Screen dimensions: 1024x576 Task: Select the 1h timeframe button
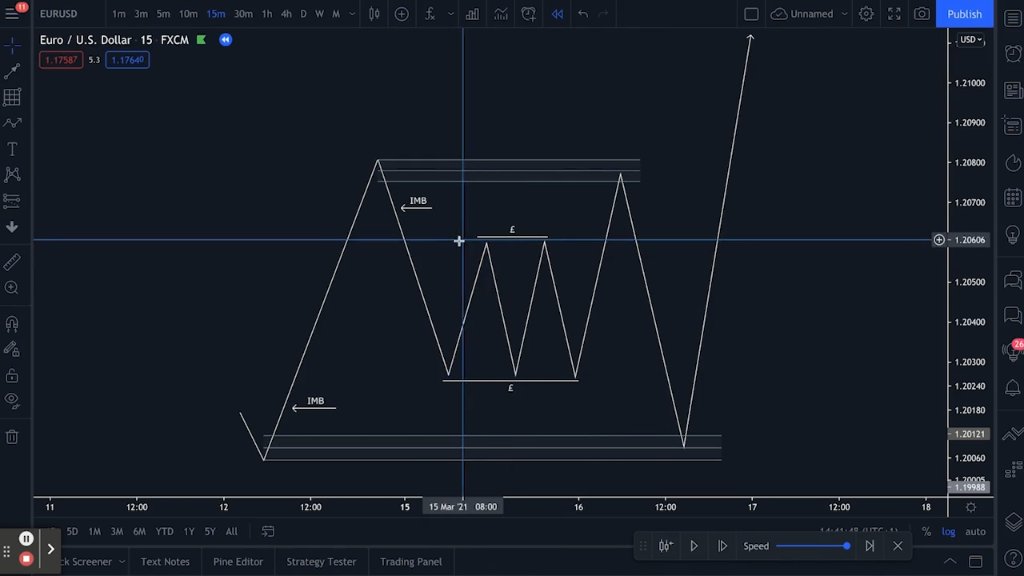[x=266, y=14]
